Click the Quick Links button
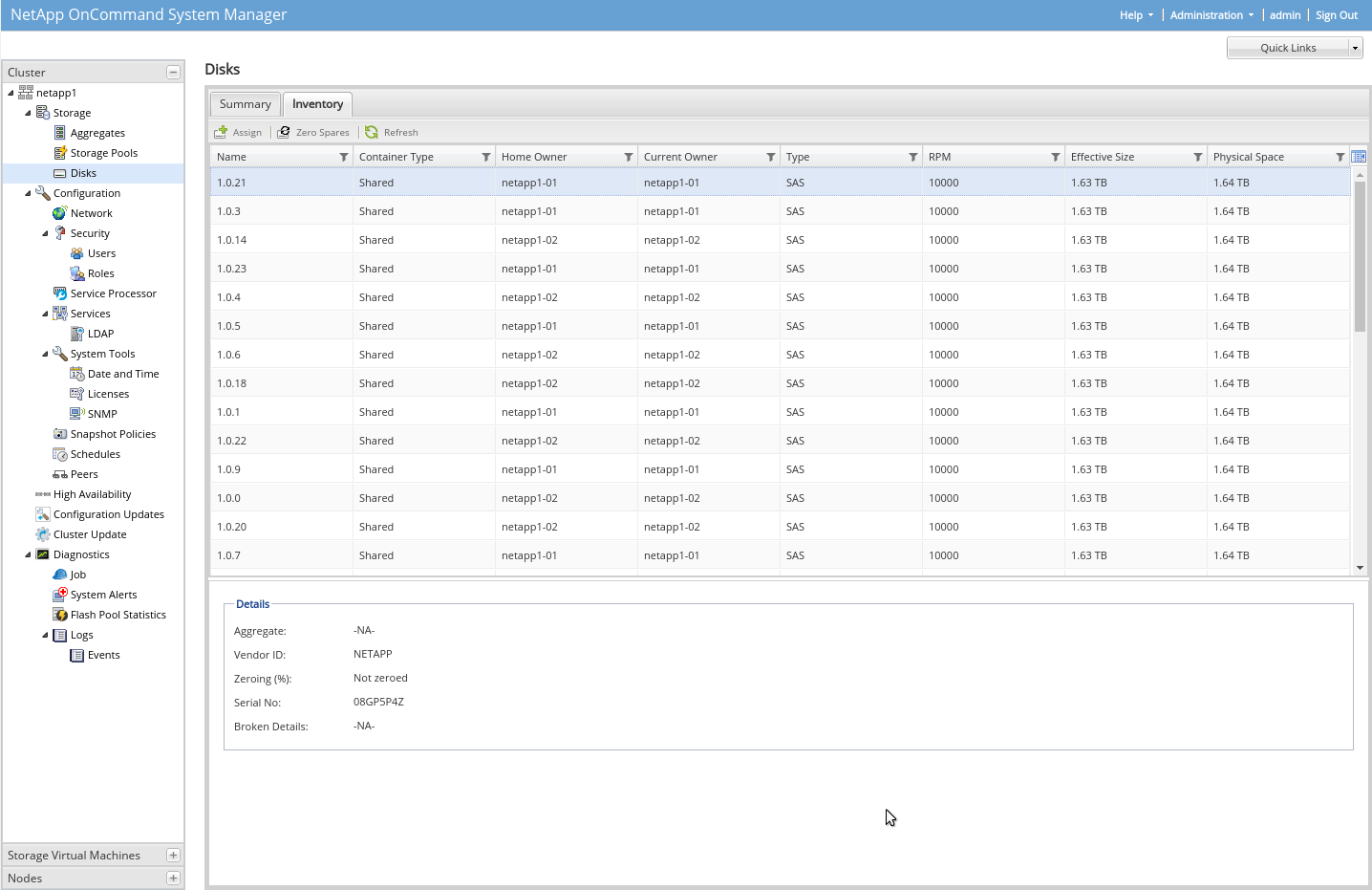1372x890 pixels. 1288,48
